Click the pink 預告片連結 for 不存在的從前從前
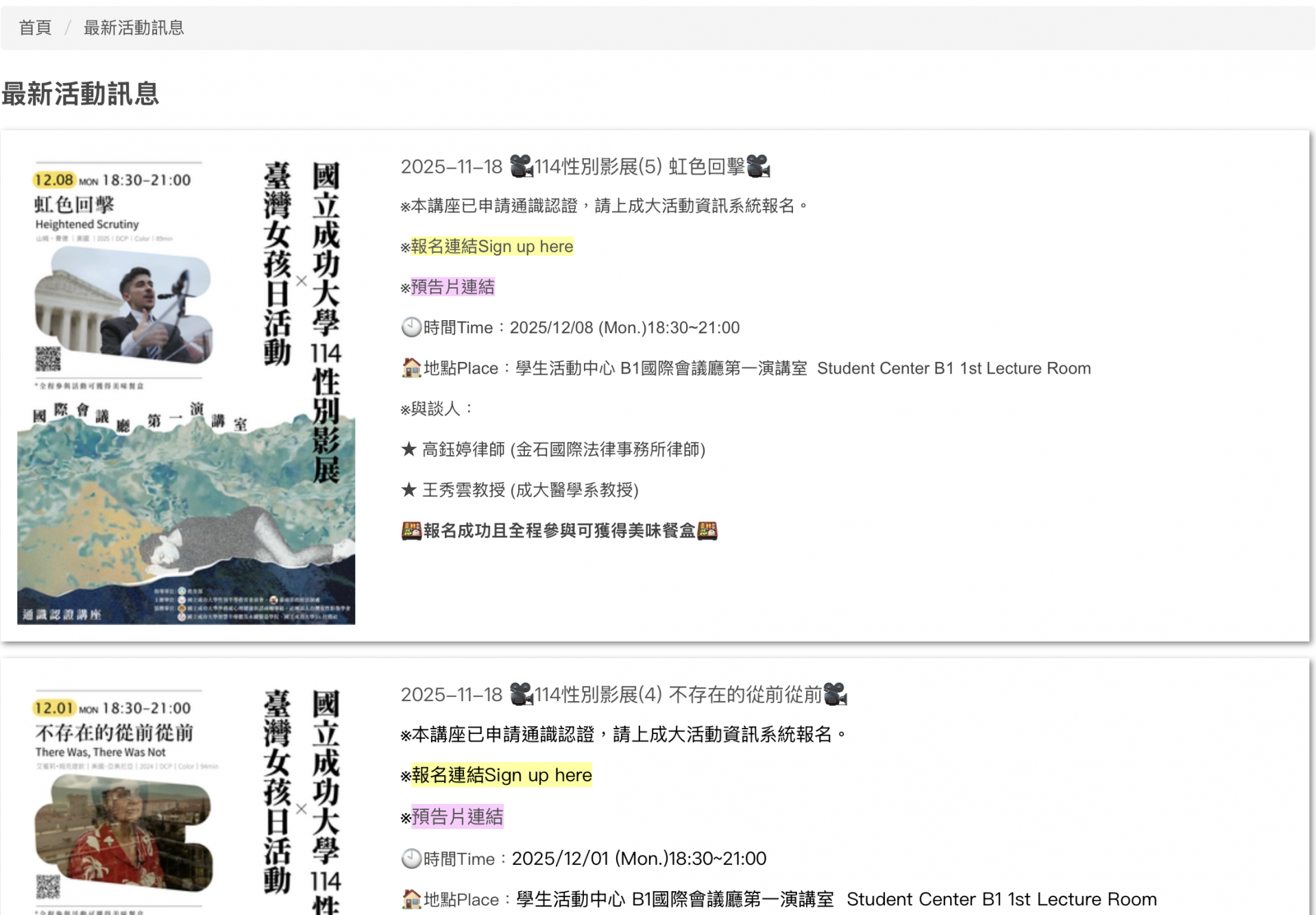Image resolution: width=1316 pixels, height=915 pixels. tap(457, 816)
